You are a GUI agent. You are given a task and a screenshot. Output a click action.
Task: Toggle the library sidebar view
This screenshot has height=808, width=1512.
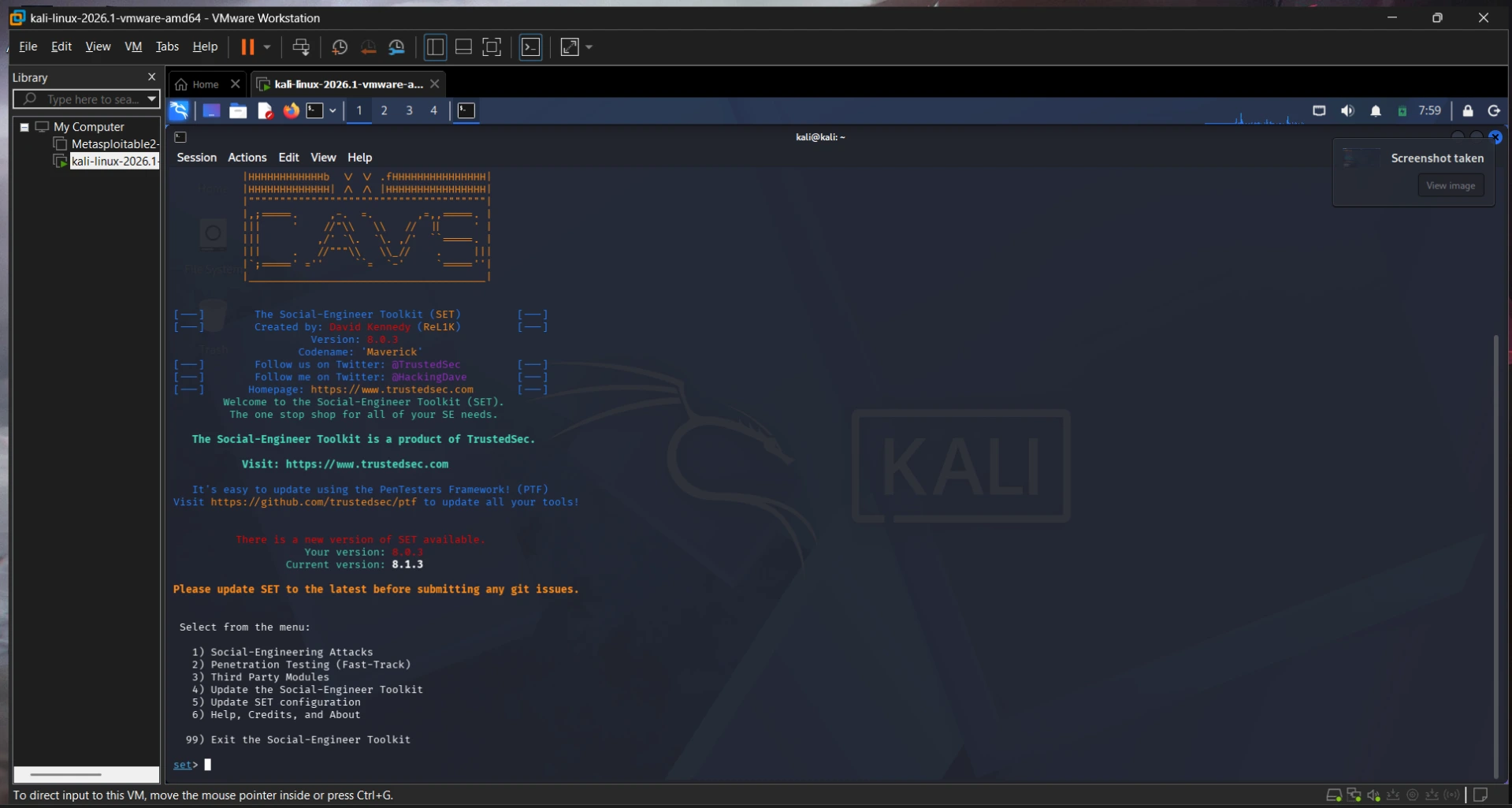435,47
